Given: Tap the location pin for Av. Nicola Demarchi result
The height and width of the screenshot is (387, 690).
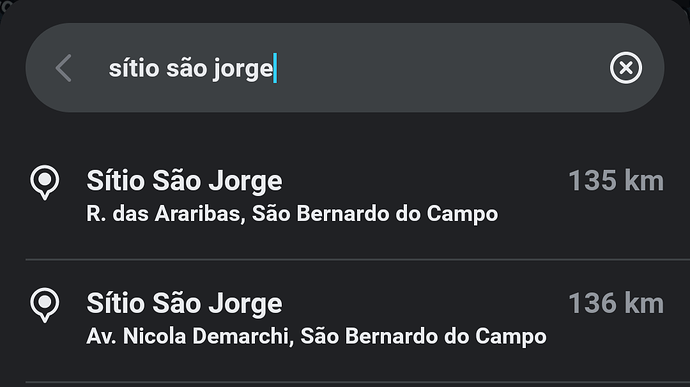Looking at the screenshot, I should tap(44, 305).
